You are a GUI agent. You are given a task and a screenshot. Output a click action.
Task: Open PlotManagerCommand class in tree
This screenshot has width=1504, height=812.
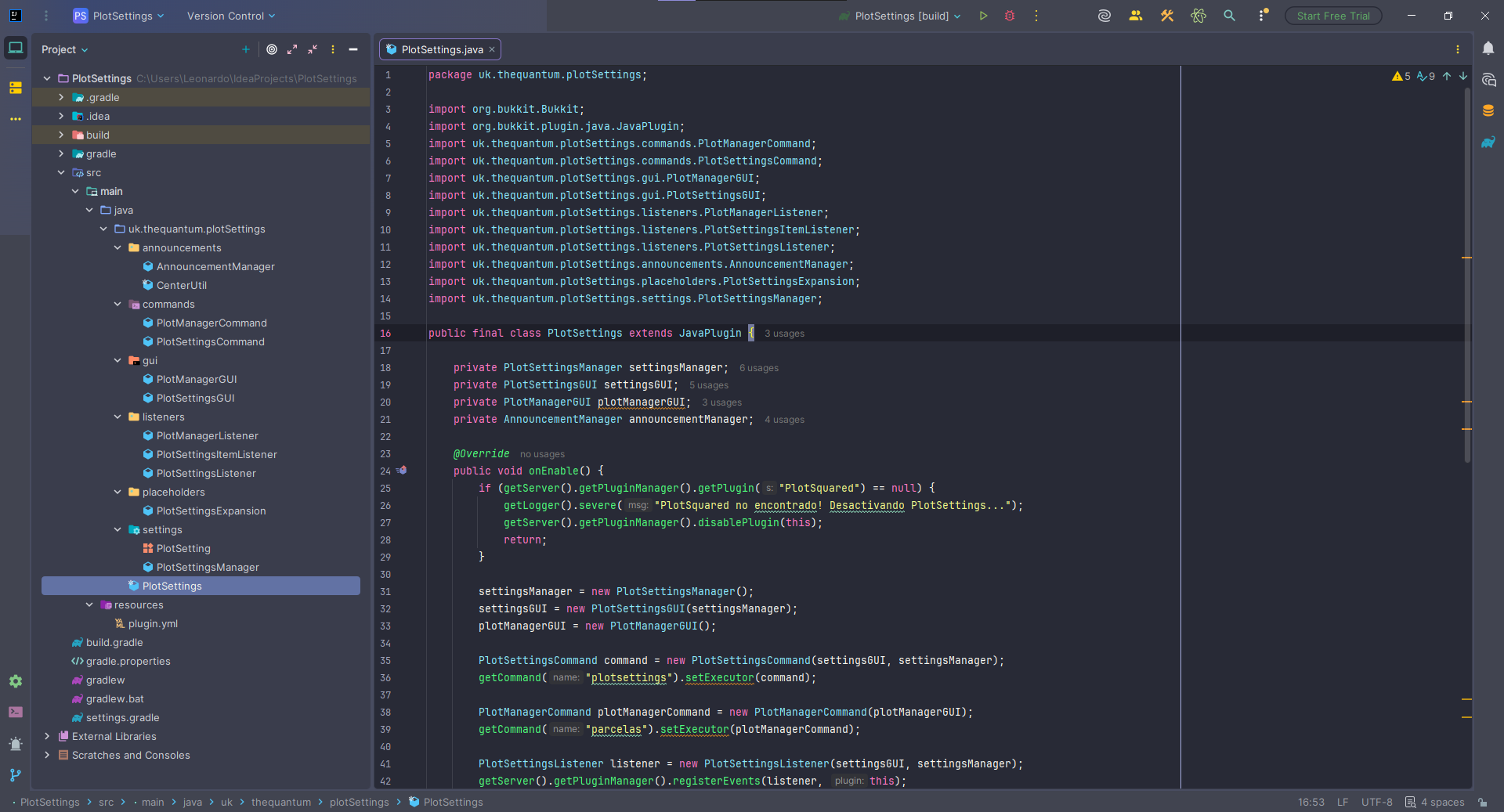click(x=211, y=323)
